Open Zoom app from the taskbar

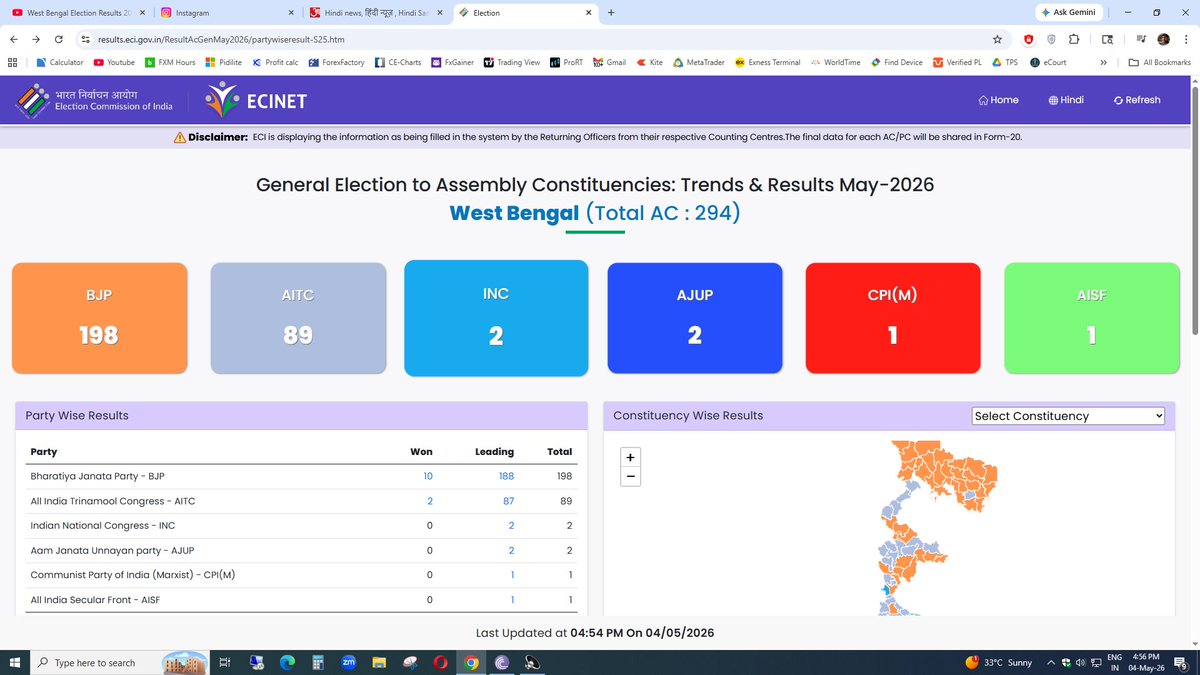[x=349, y=662]
